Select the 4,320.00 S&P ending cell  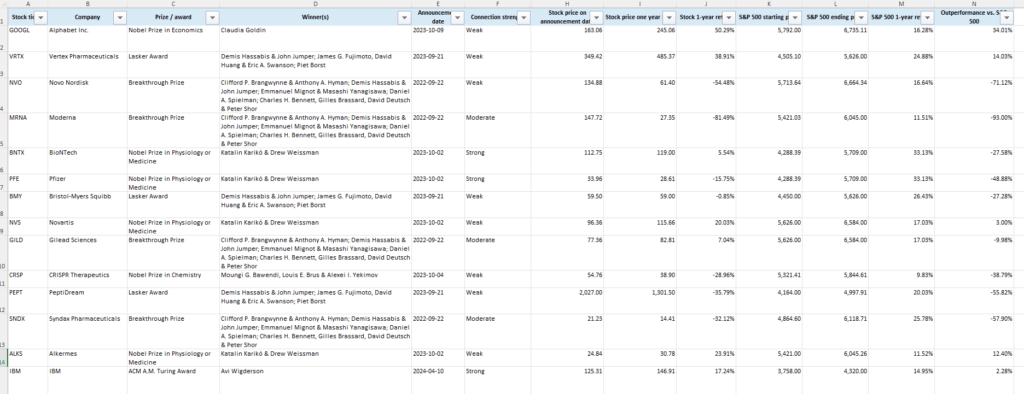(835, 380)
